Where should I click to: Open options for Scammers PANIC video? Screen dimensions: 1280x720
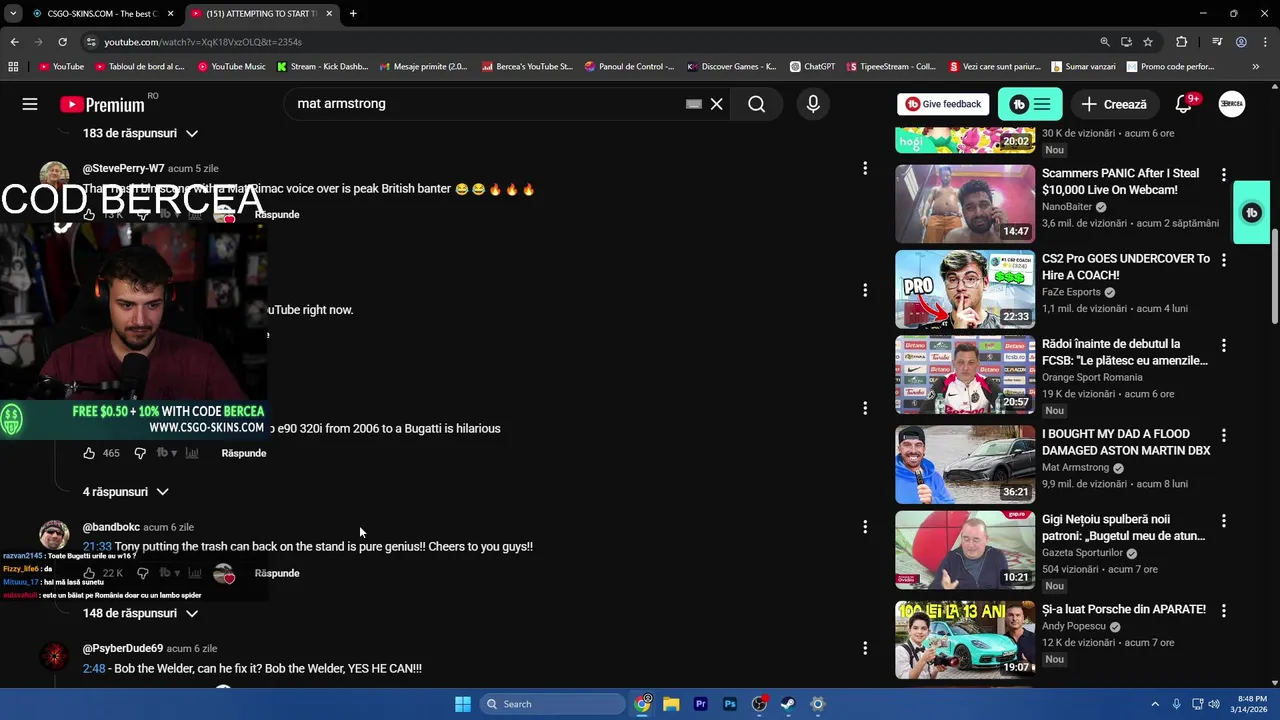tap(1223, 175)
